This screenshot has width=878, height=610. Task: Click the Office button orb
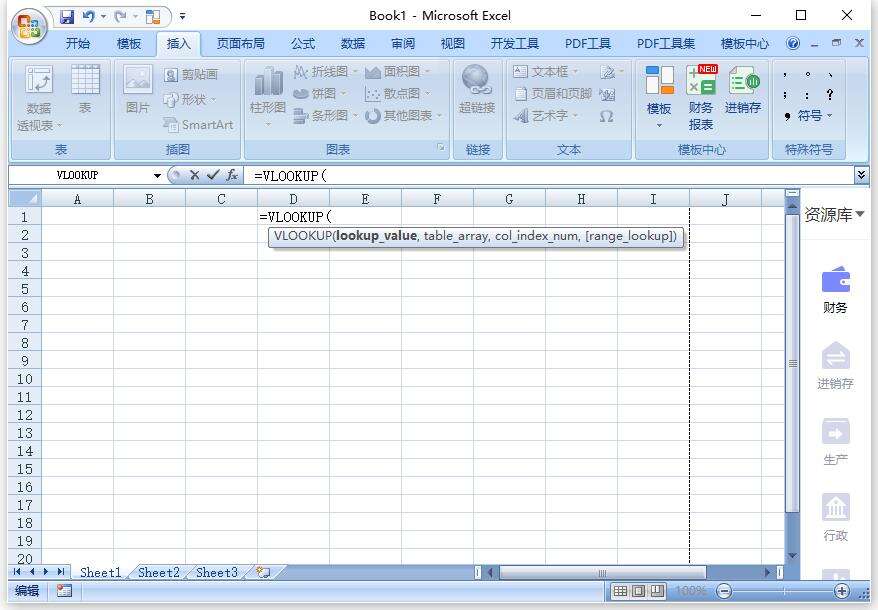(29, 27)
